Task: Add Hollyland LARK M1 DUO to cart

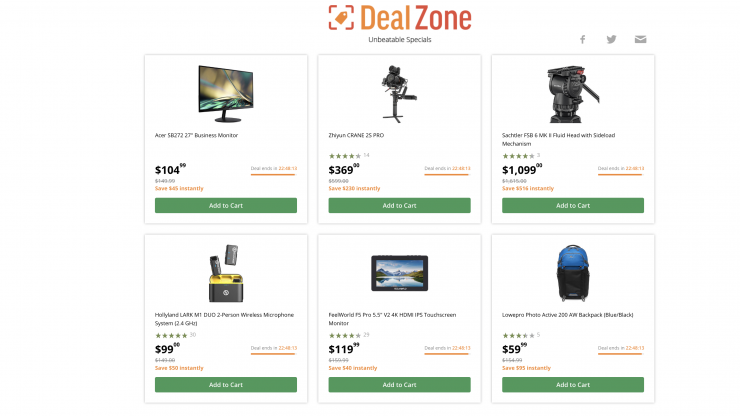Action: 226,385
